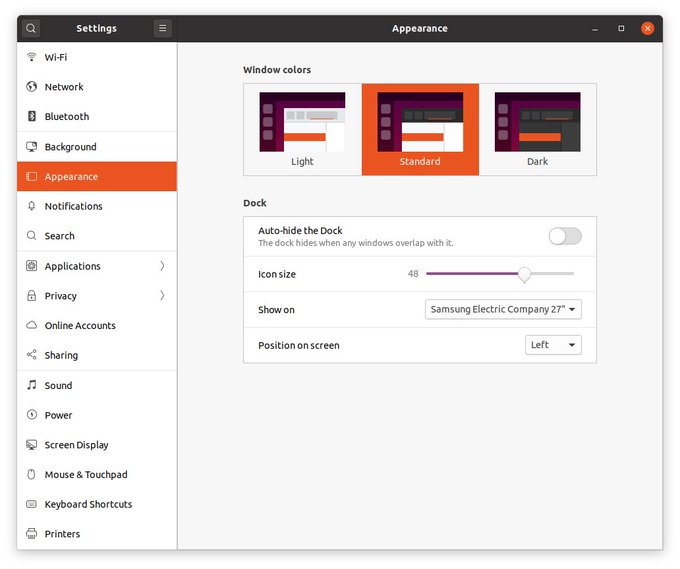Image resolution: width=680 pixels, height=569 pixels.
Task: Click the 'Auto-hide the Dock' label
Action: tap(300, 230)
